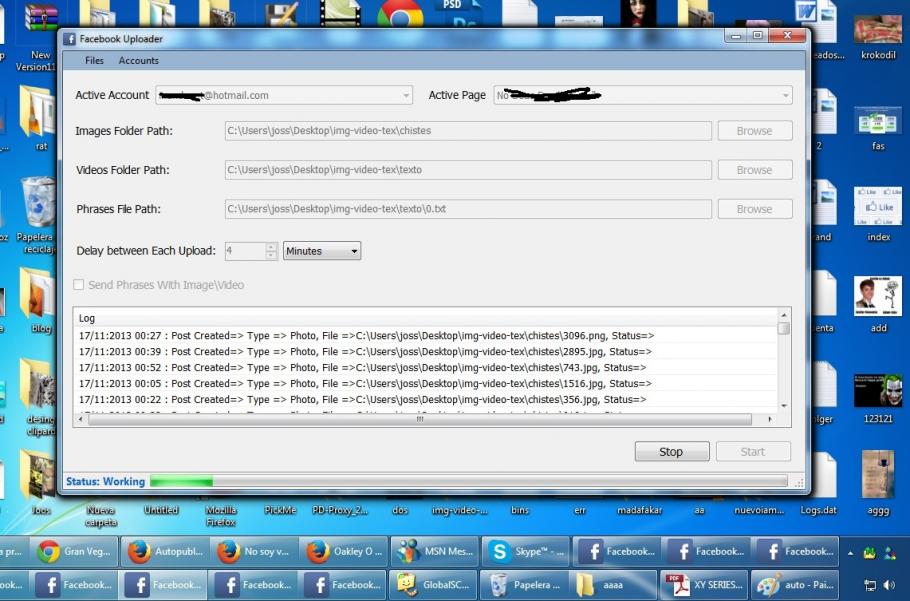Open Oakley O... Firefox taskbar item
The image size is (910, 601).
pos(344,552)
